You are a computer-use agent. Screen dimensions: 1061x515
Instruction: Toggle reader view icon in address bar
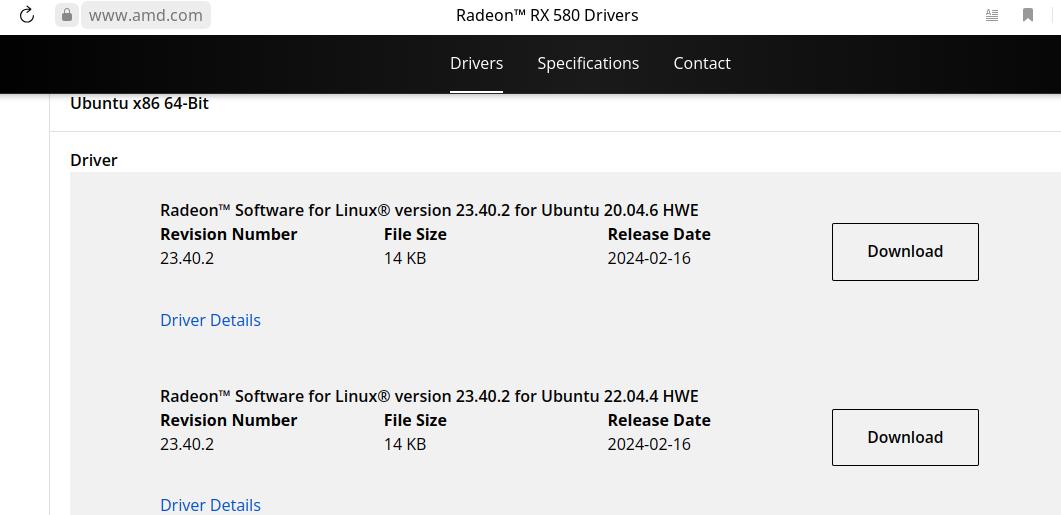click(x=991, y=15)
